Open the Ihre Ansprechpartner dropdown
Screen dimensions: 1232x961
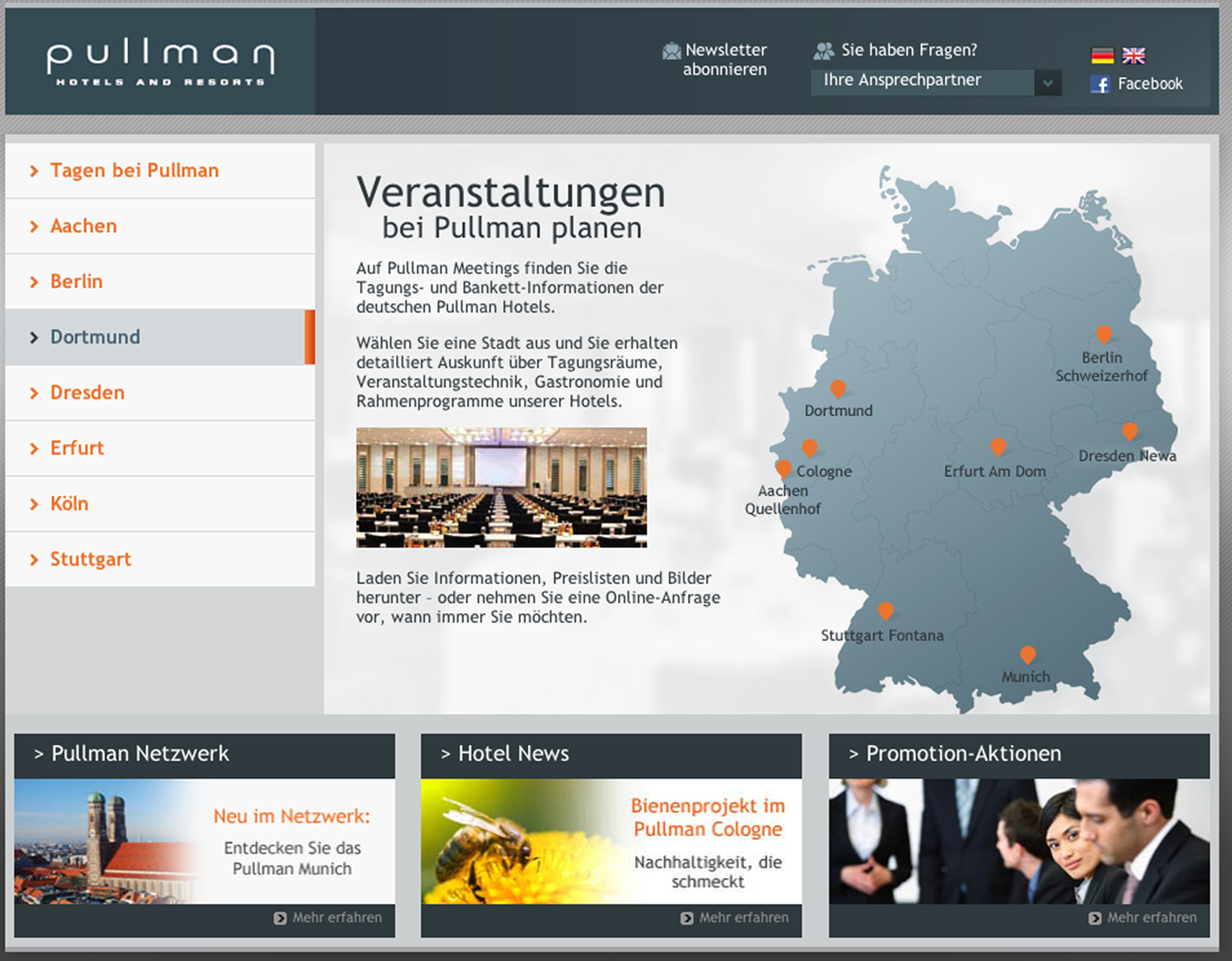(x=936, y=82)
